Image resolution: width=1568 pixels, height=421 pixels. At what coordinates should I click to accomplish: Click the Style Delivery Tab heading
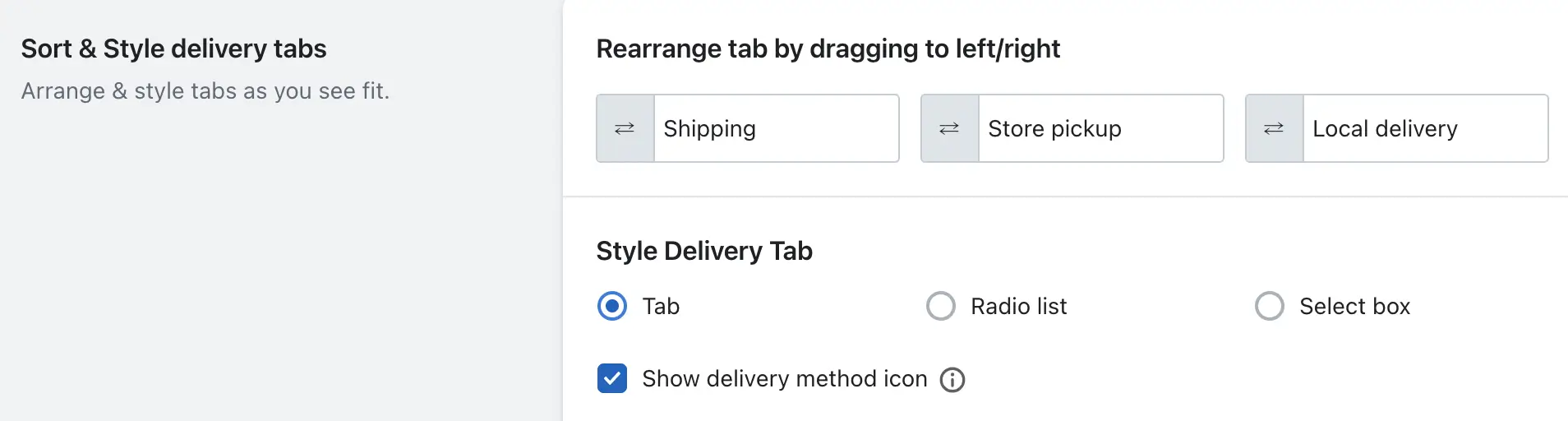point(704,251)
